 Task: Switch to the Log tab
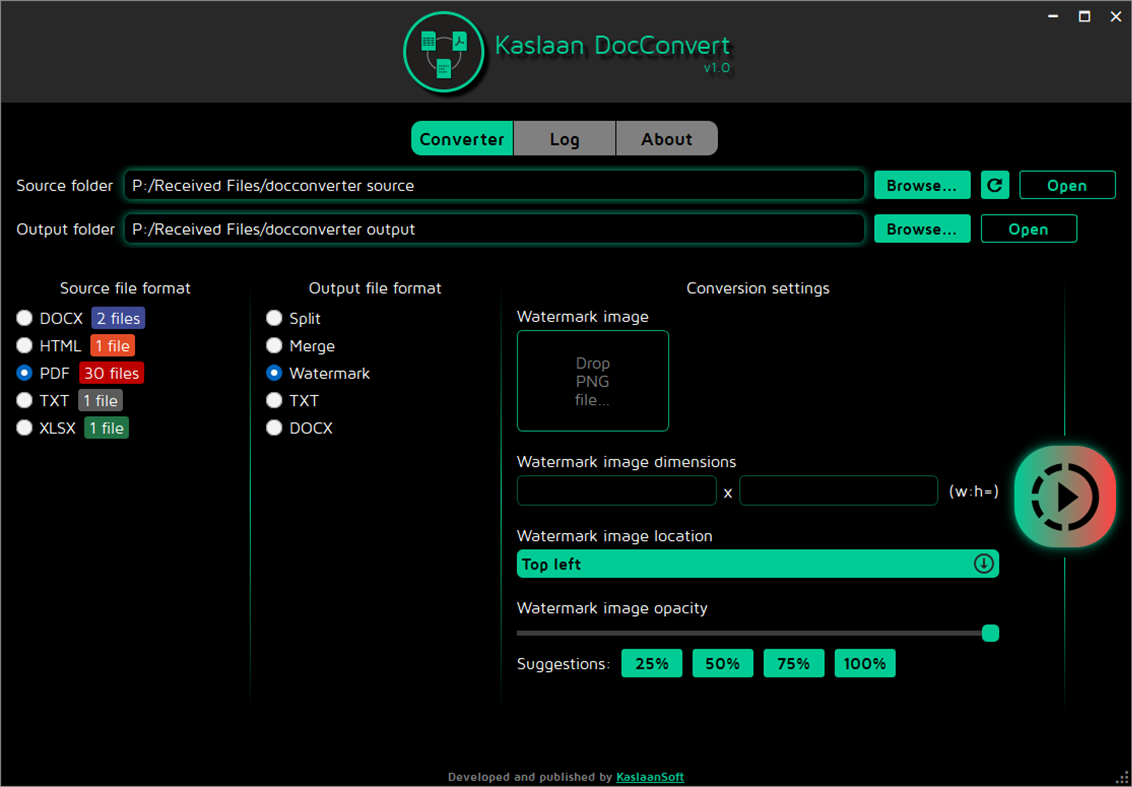click(x=564, y=138)
